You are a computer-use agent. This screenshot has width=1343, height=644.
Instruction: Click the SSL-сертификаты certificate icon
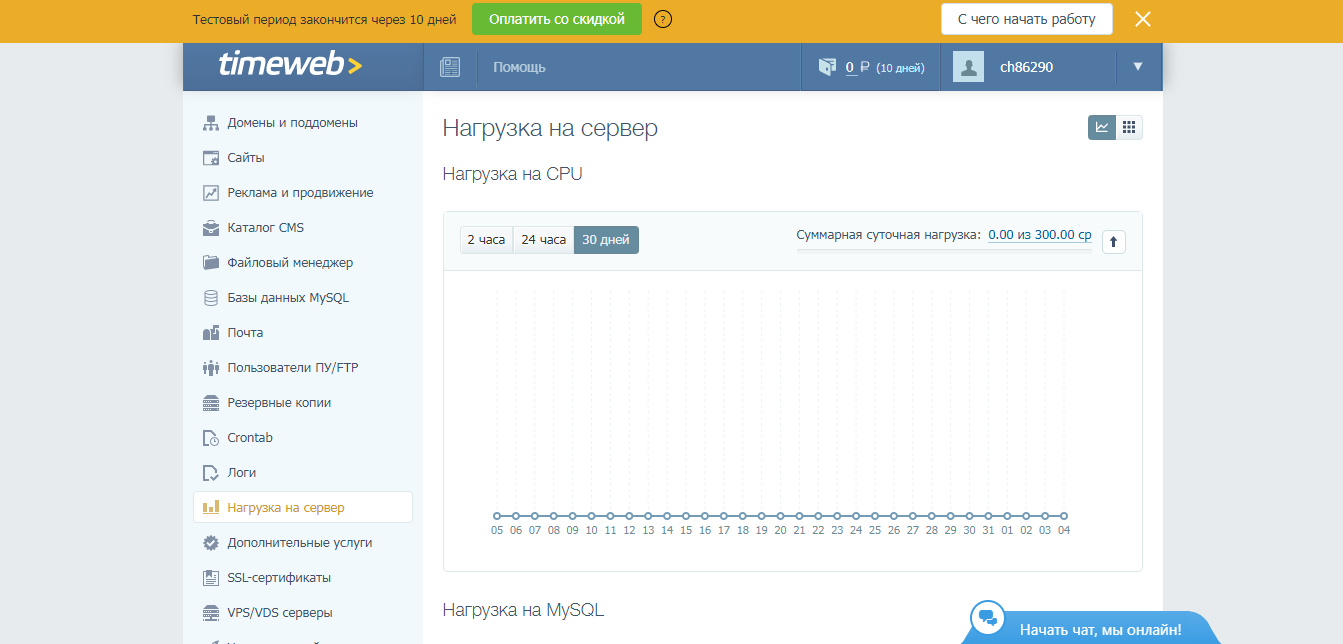210,578
